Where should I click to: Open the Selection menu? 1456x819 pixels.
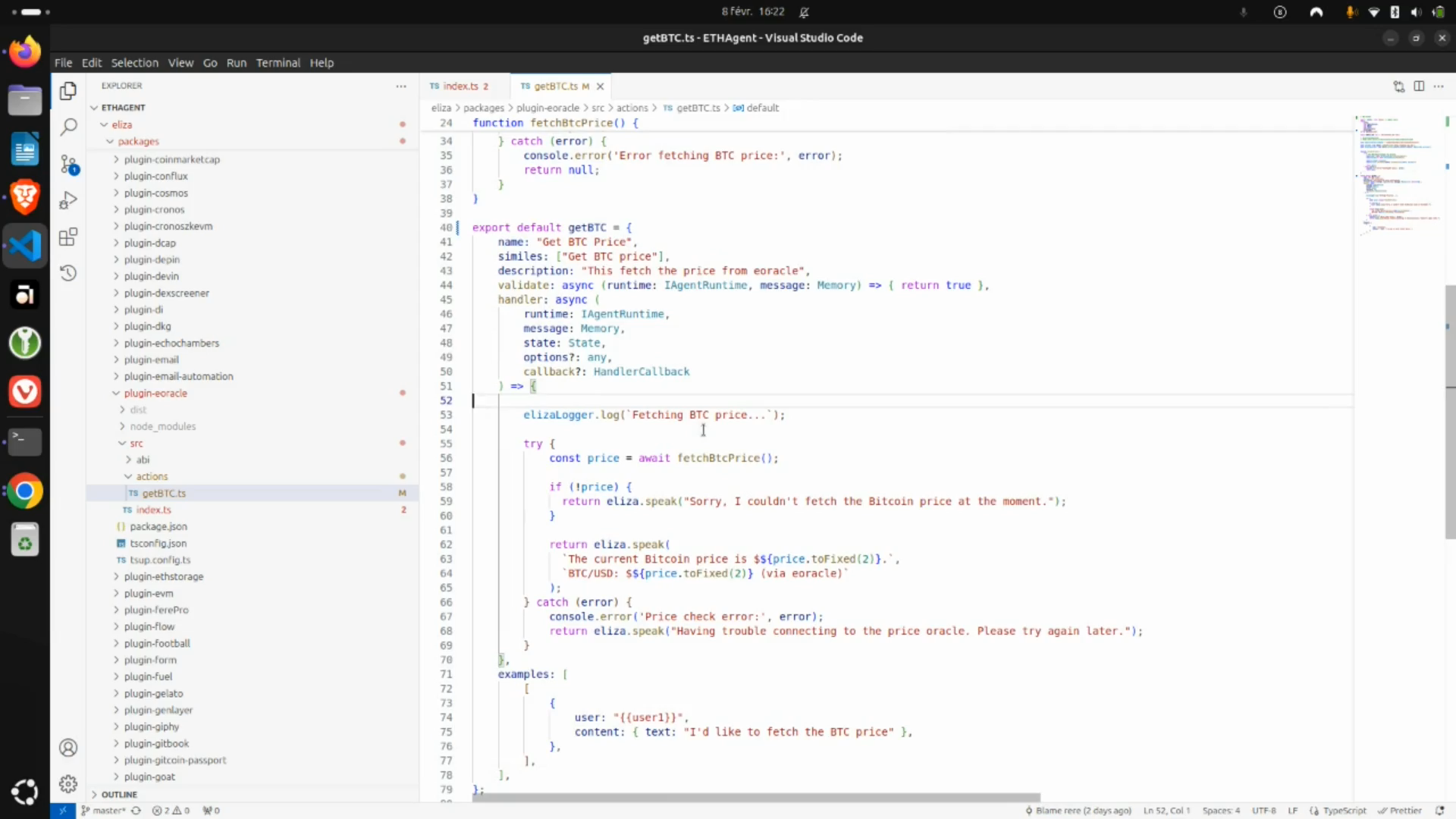coord(135,63)
